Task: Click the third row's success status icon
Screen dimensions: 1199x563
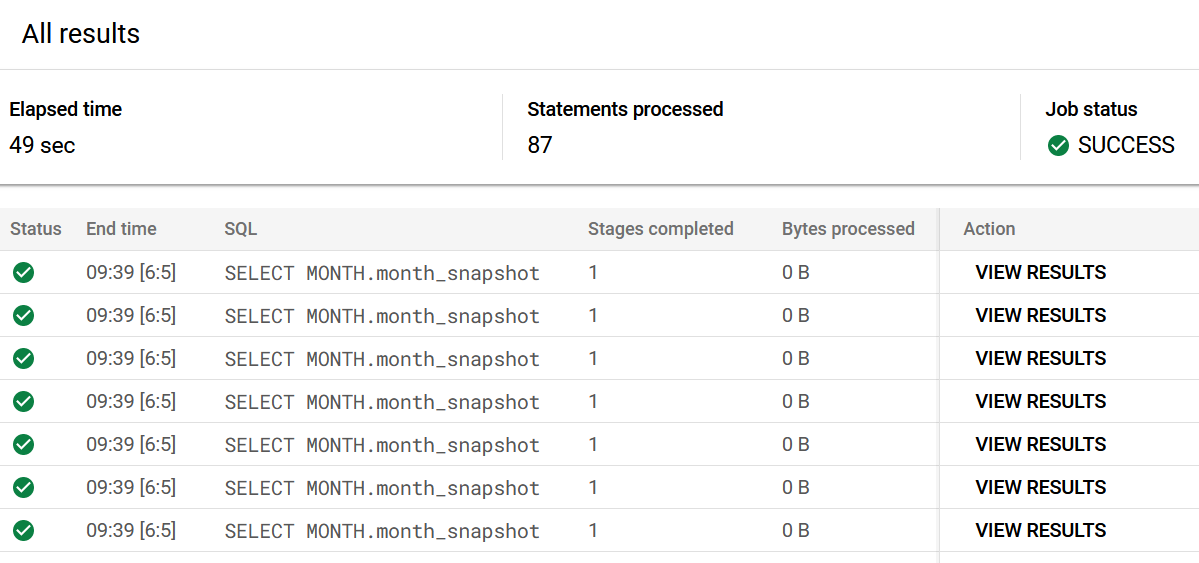Action: (24, 358)
